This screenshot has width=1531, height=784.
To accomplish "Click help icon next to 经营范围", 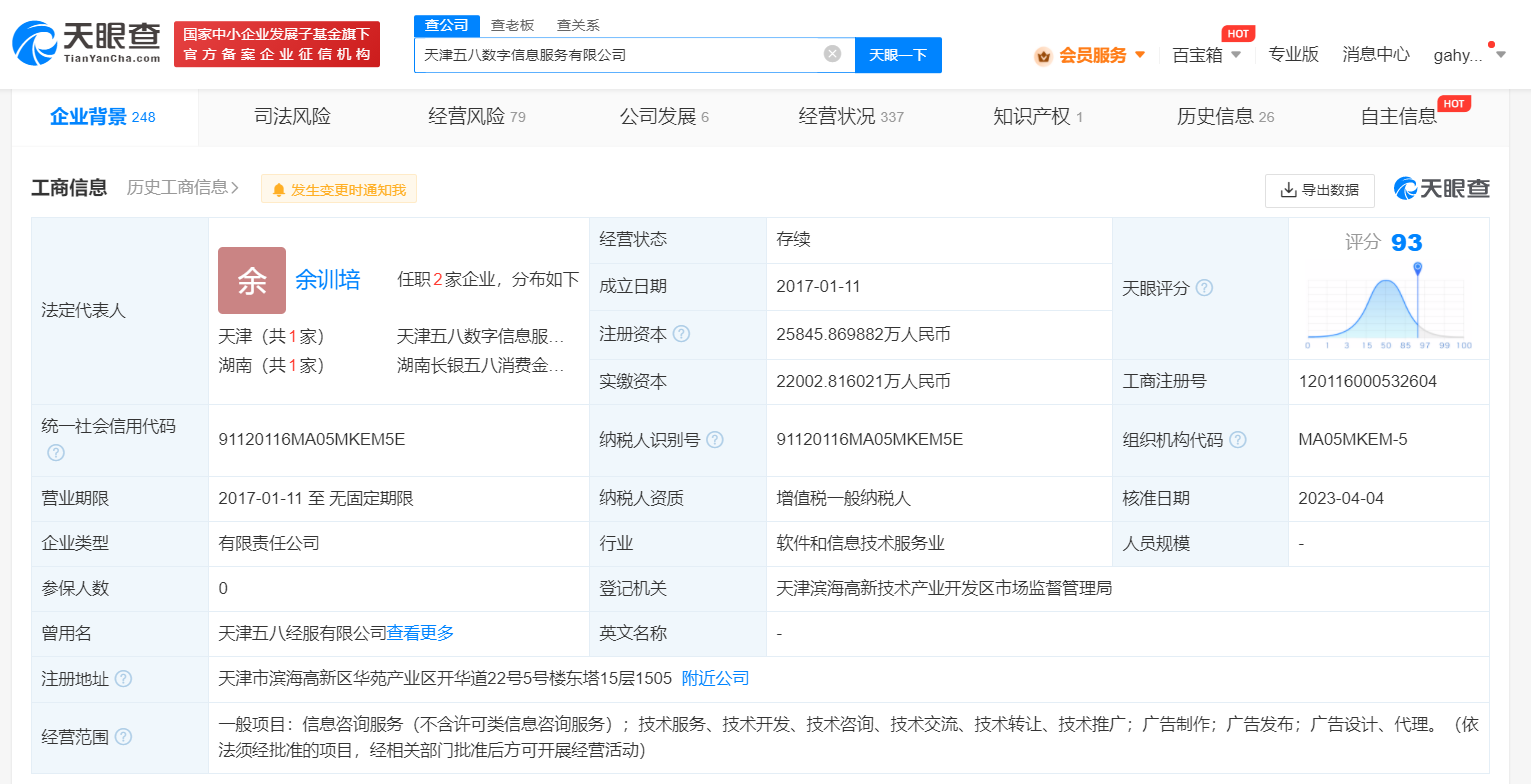I will click(123, 737).
